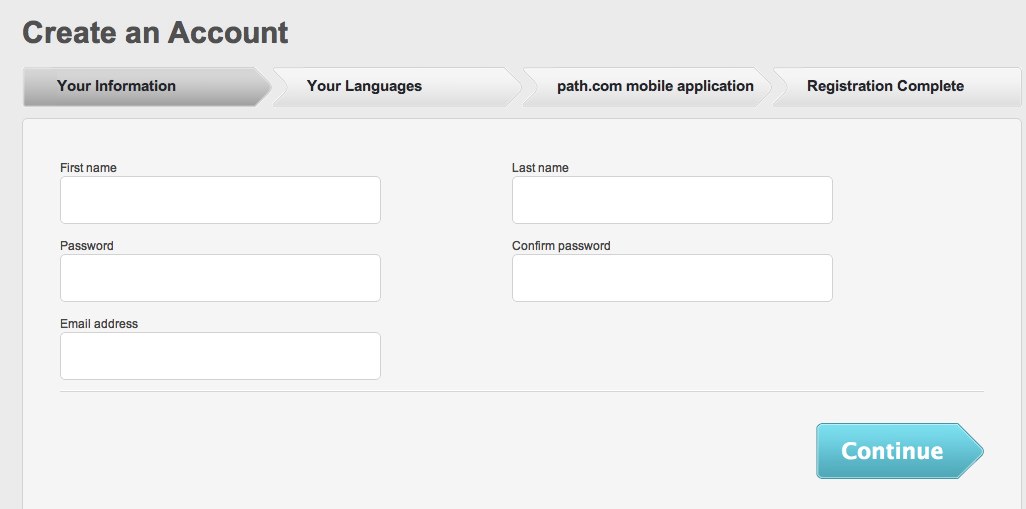
Task: Click the Email address label text
Action: 99,324
